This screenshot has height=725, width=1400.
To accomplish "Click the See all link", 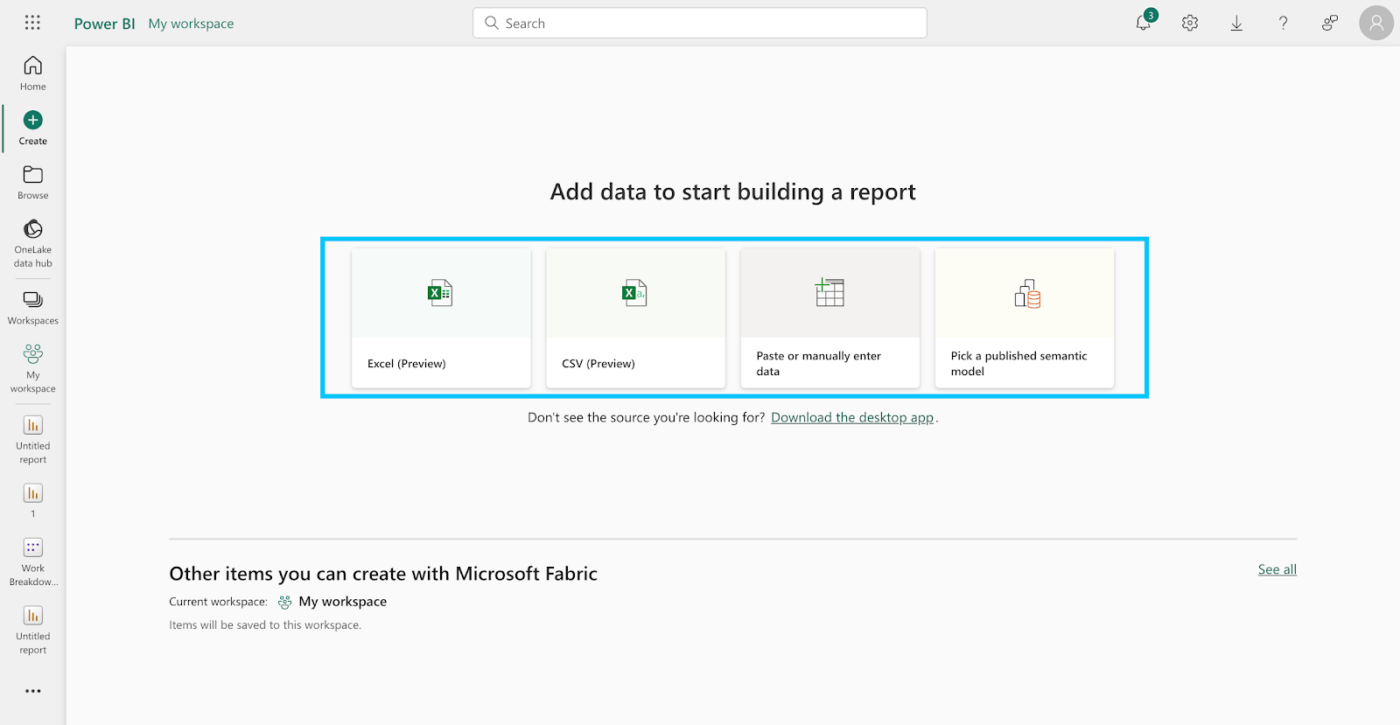I will (x=1277, y=569).
